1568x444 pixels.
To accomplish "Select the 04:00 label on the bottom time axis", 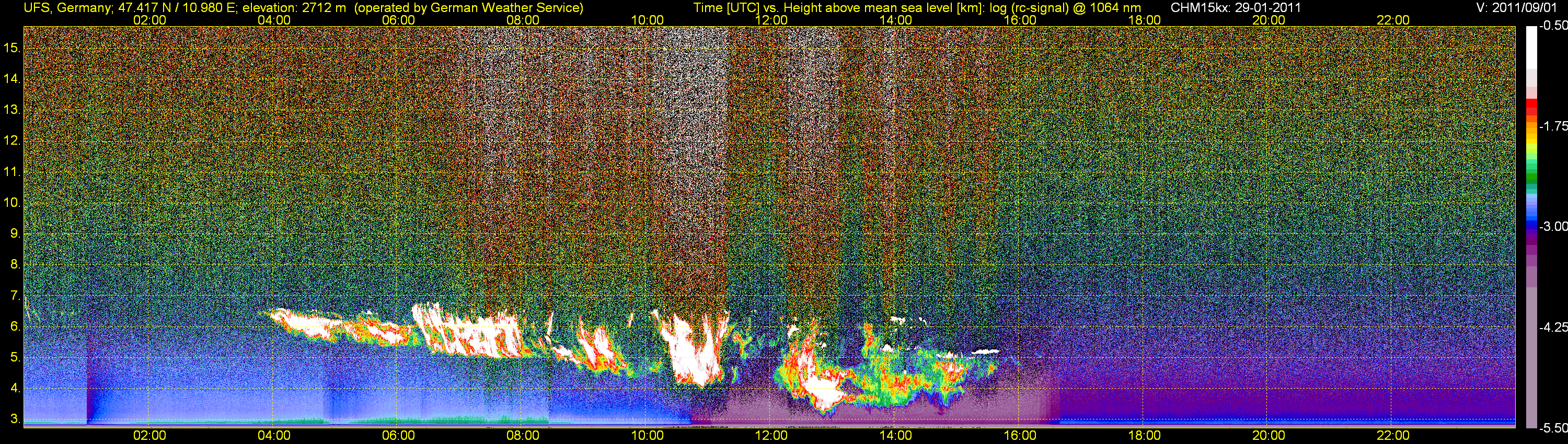I will 274,436.
